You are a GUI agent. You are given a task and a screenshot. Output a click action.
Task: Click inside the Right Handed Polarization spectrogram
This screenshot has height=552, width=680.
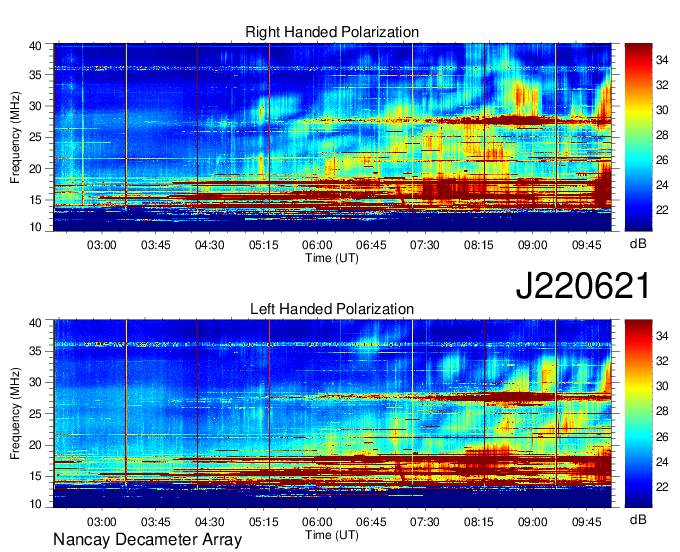tap(332, 137)
